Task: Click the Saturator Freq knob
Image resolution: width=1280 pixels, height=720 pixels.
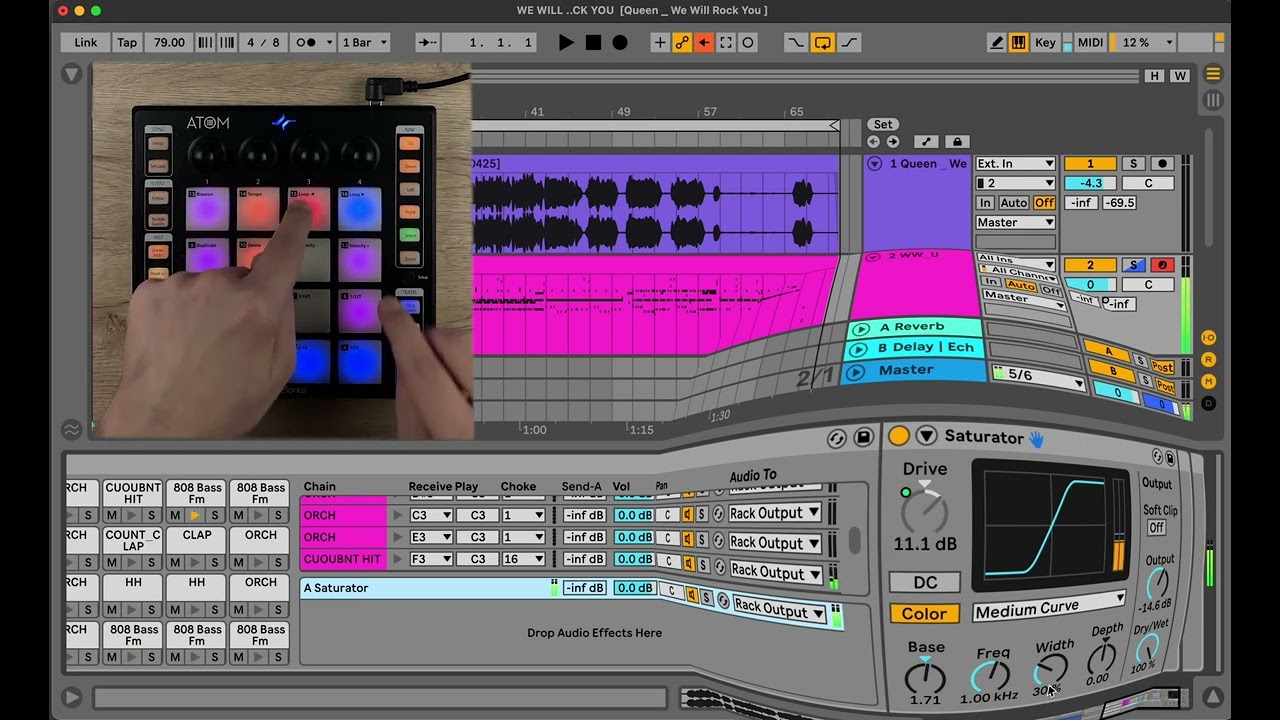Action: (992, 676)
